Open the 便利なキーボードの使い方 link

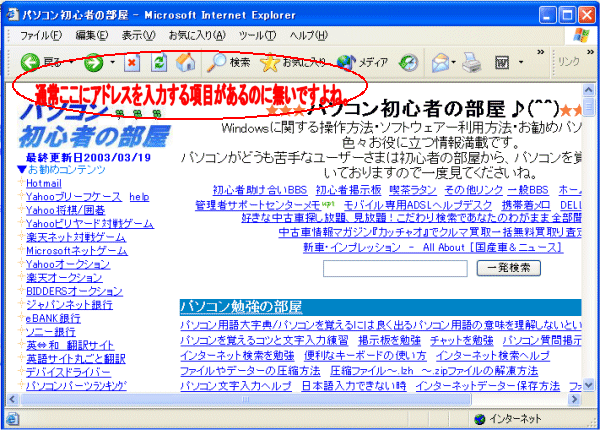[365, 356]
